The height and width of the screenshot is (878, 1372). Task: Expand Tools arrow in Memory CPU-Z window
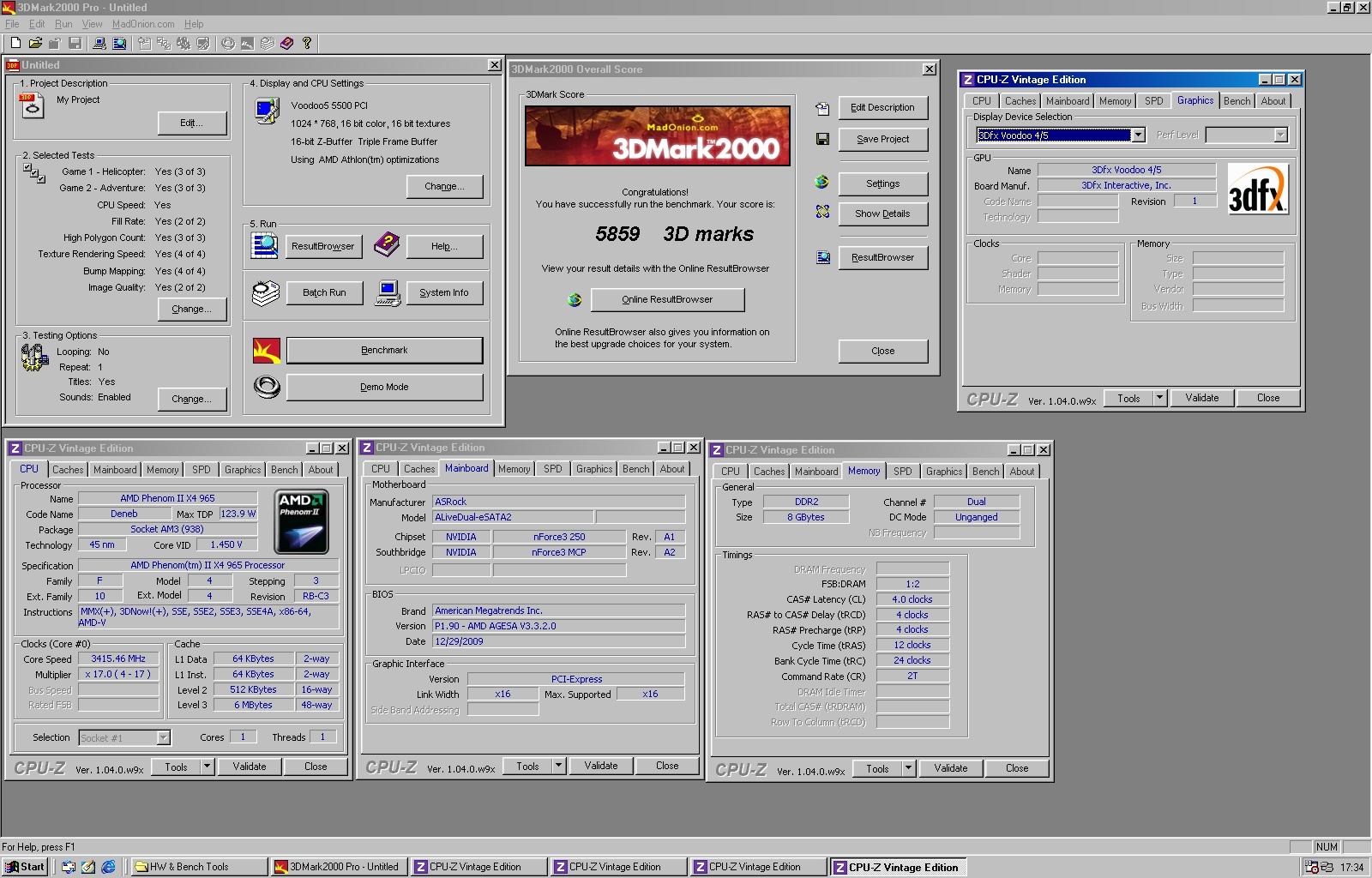click(x=908, y=768)
